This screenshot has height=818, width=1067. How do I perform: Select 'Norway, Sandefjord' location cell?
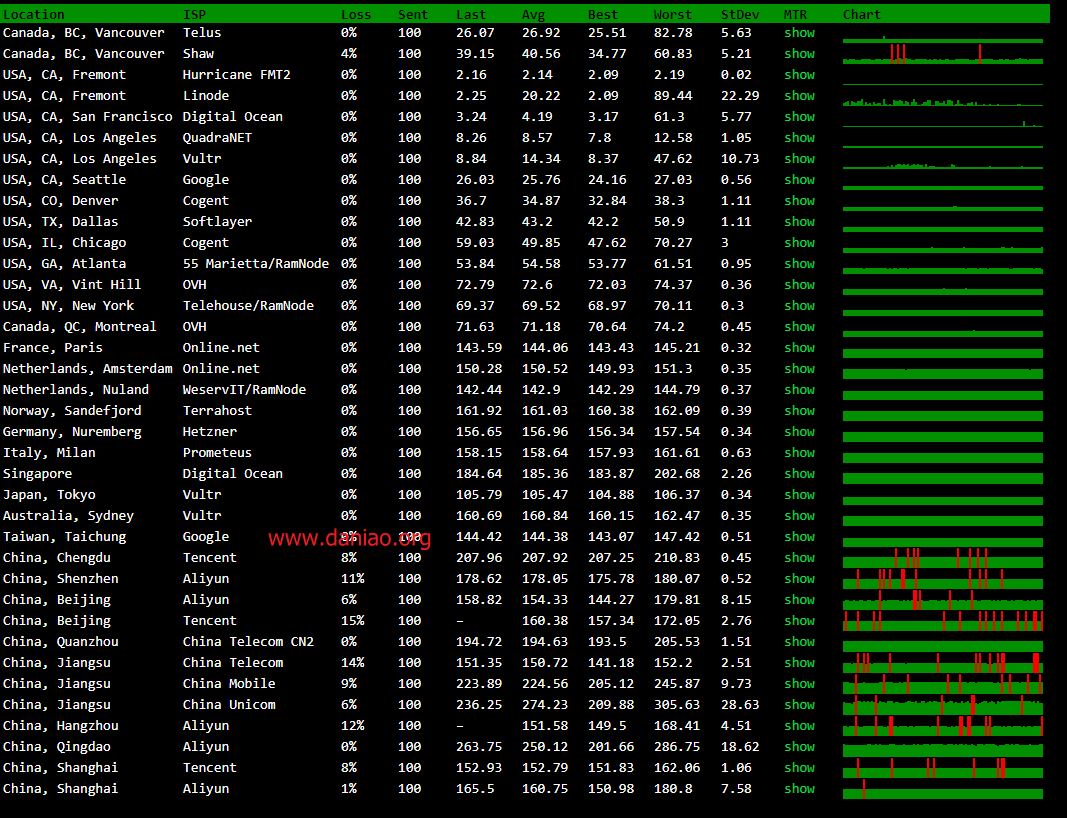point(72,411)
